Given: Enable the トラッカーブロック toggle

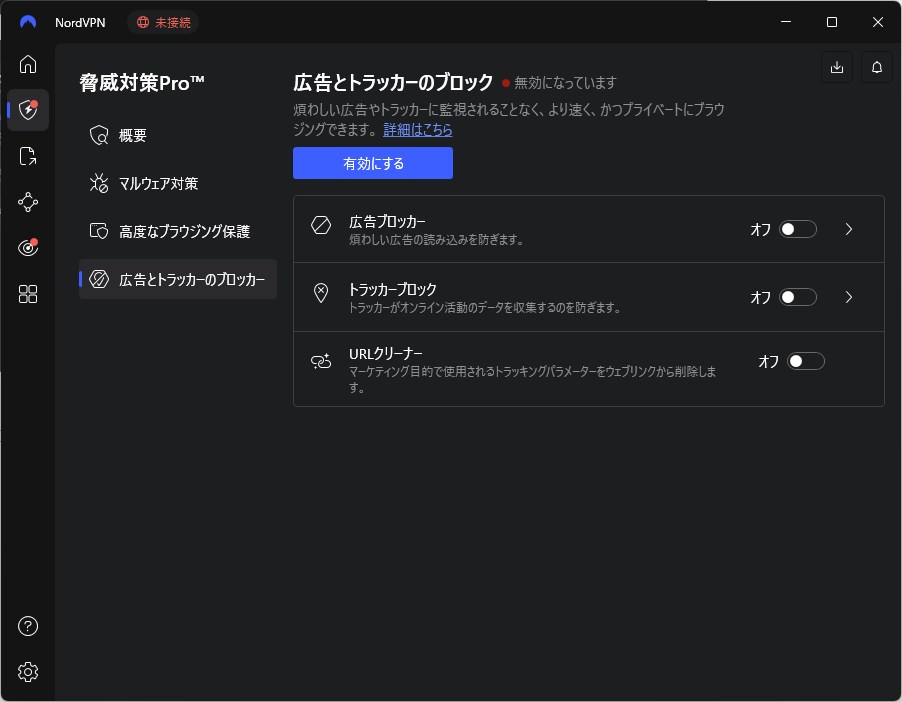Looking at the screenshot, I should pos(798,297).
